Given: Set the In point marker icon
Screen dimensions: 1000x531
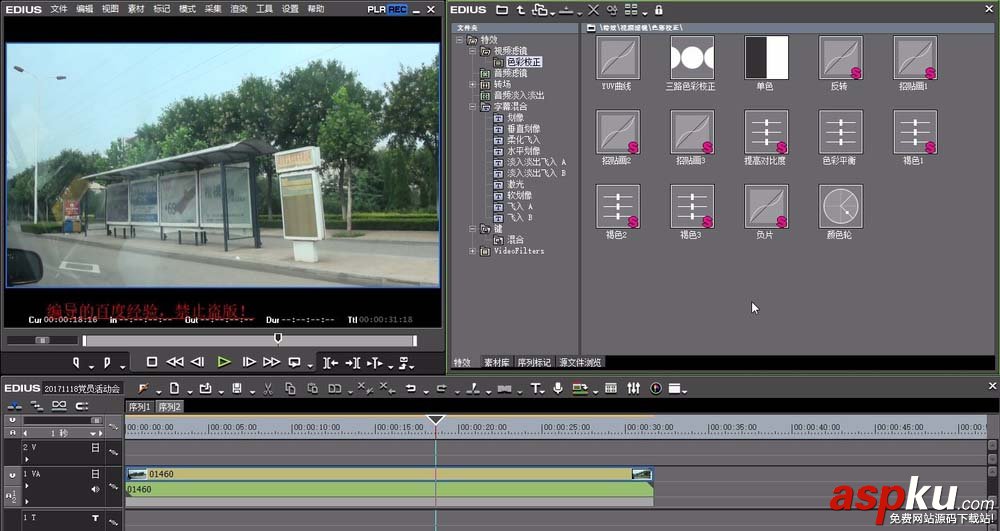Looking at the screenshot, I should [x=76, y=363].
